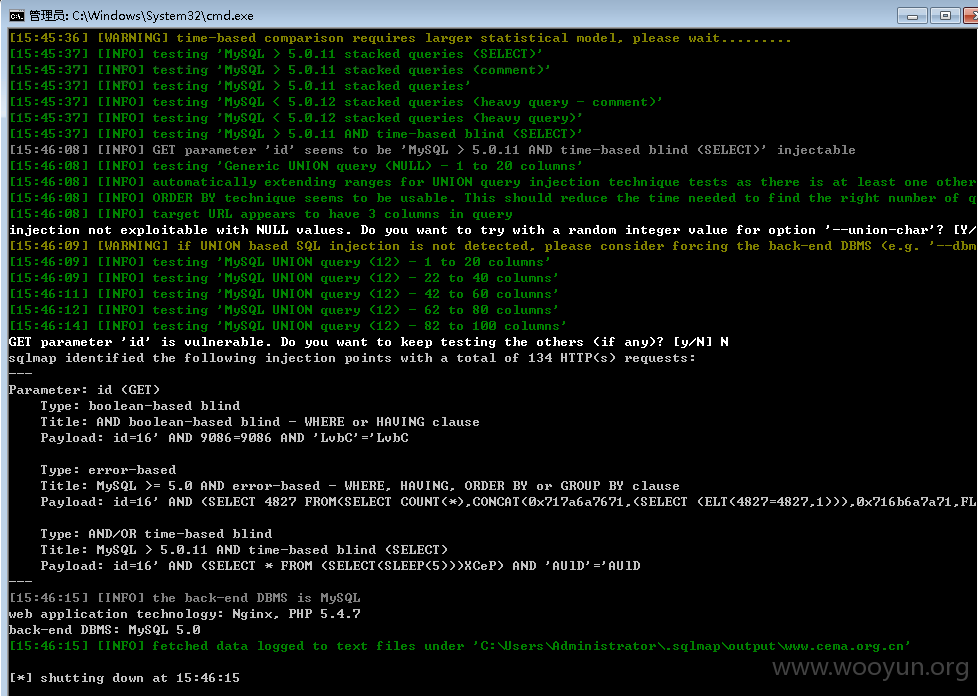Click the cmd.exe title bar text
Screen dimensions: 978x696
point(141,16)
